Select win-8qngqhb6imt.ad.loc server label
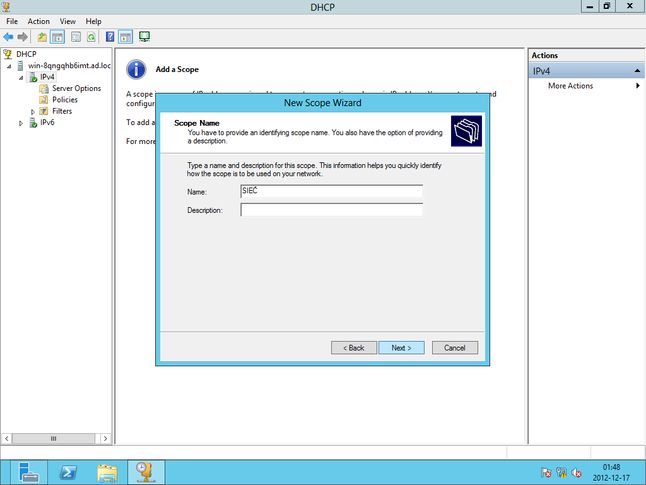646x485 pixels. tap(69, 66)
